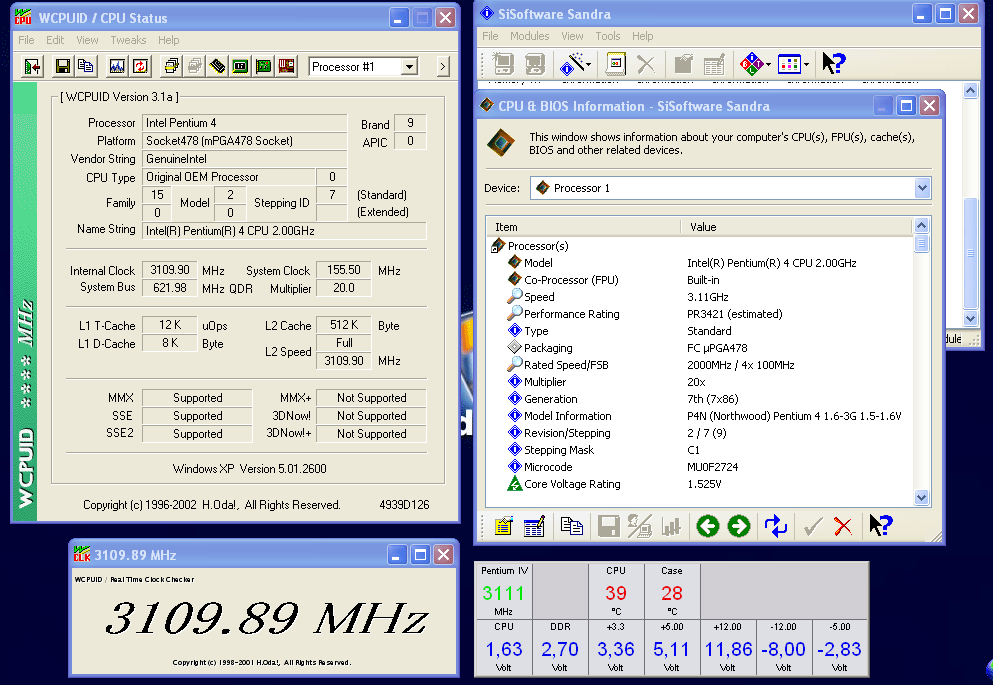Click the green back arrow in Sandra
Screen dimensions: 993x685
click(x=708, y=526)
